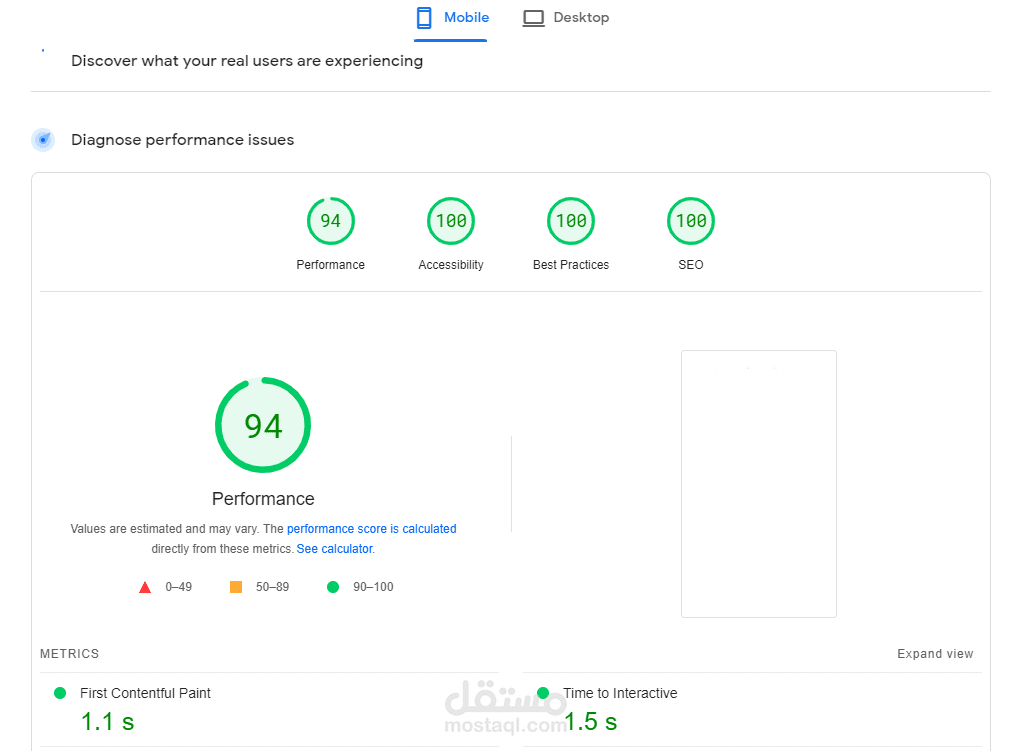
Task: Click the green dot beside Time to Interactive
Action: pyautogui.click(x=543, y=693)
